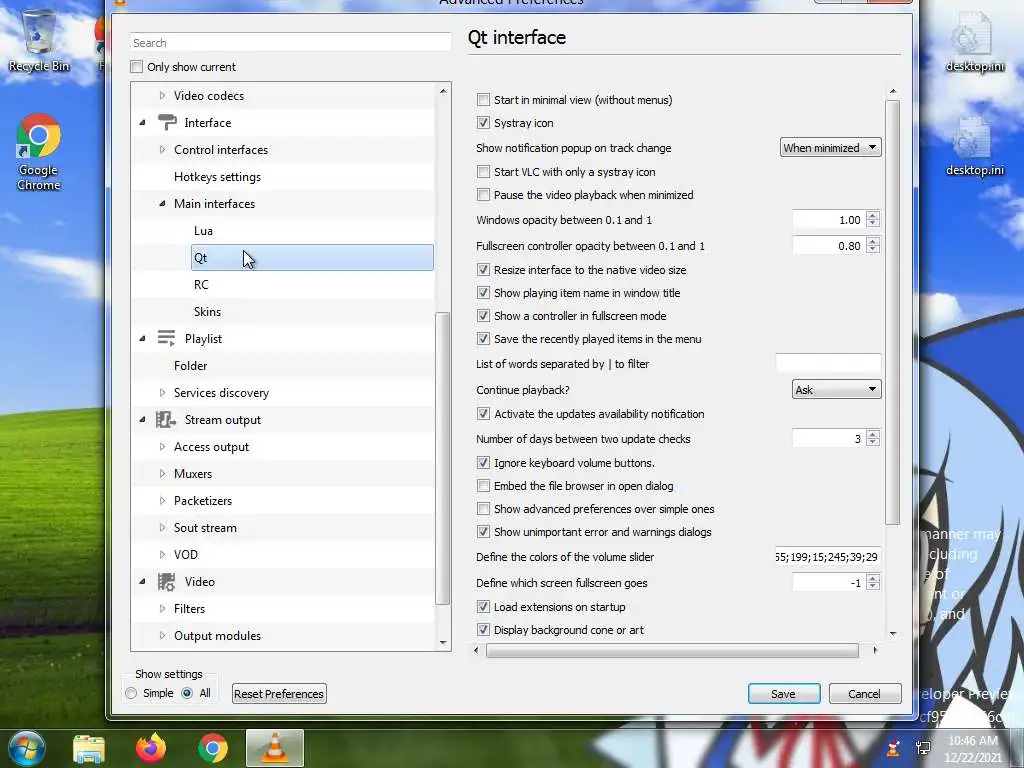Toggle Display background cone or art
This screenshot has width=1024, height=768.
[x=483, y=630]
